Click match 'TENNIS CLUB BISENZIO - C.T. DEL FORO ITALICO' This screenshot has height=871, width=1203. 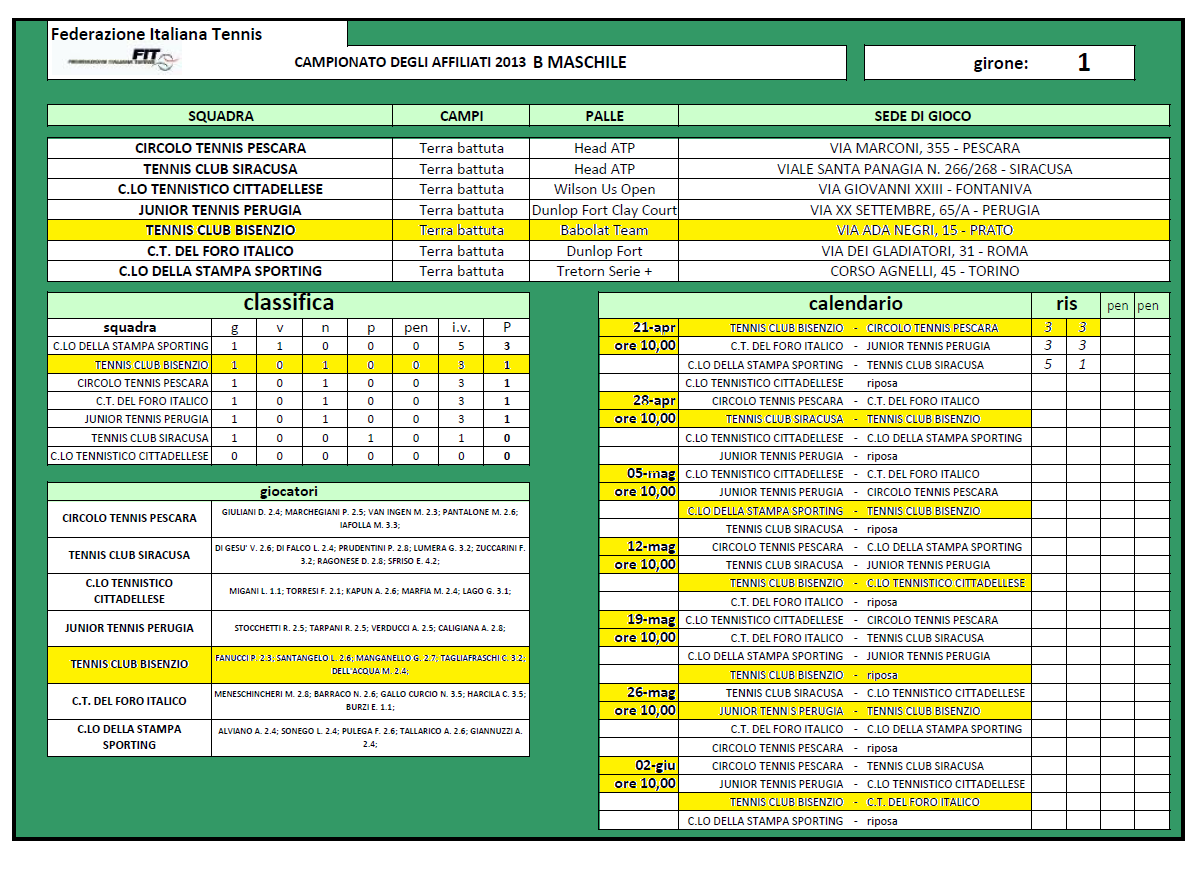tap(855, 802)
